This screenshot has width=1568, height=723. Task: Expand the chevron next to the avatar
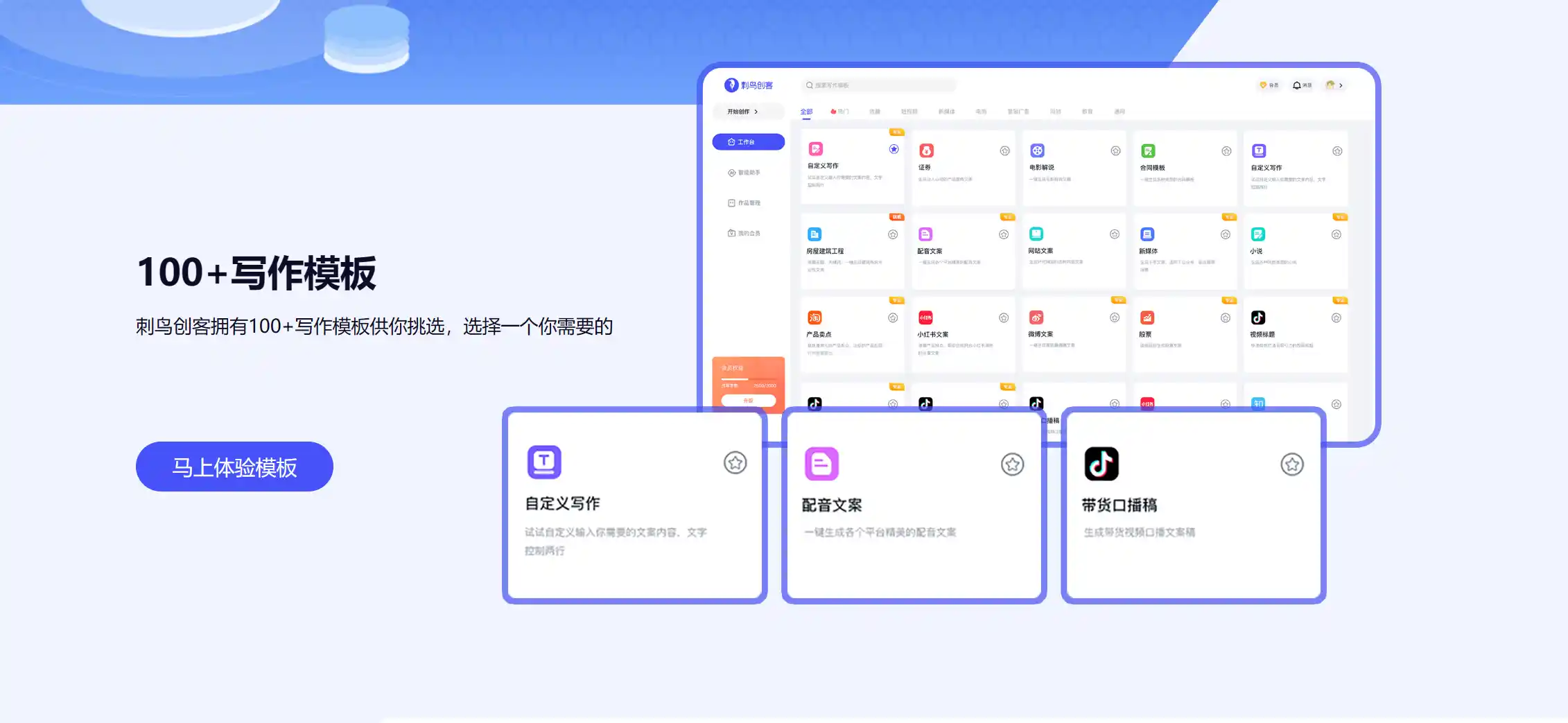click(1341, 85)
